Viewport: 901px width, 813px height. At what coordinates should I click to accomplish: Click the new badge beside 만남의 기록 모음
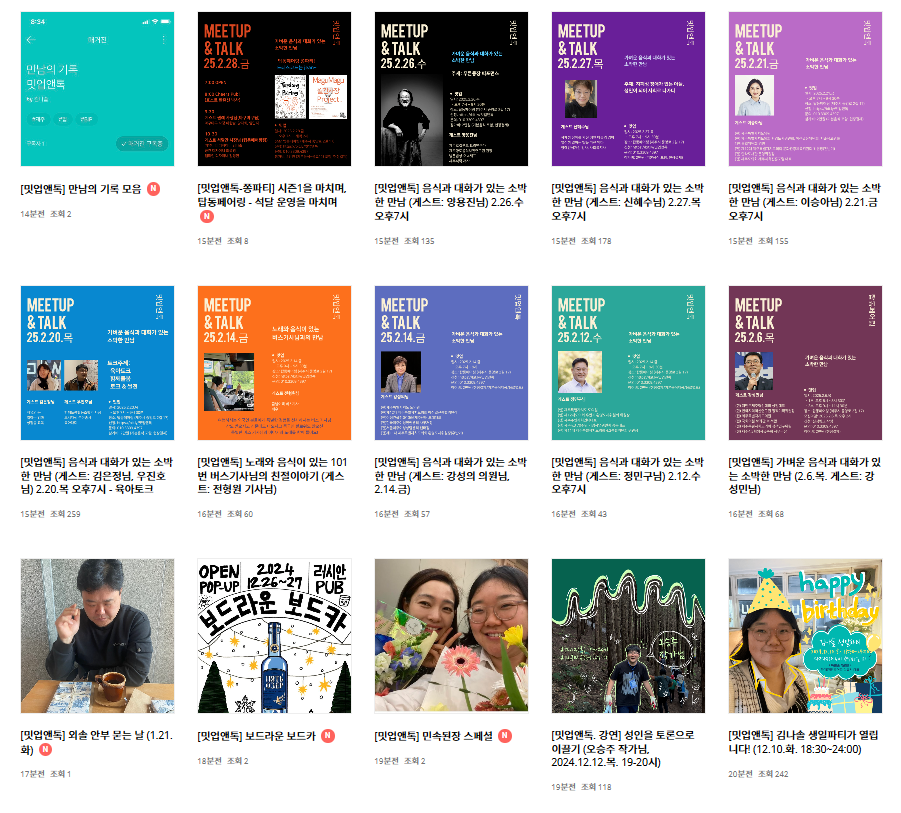coord(153,189)
